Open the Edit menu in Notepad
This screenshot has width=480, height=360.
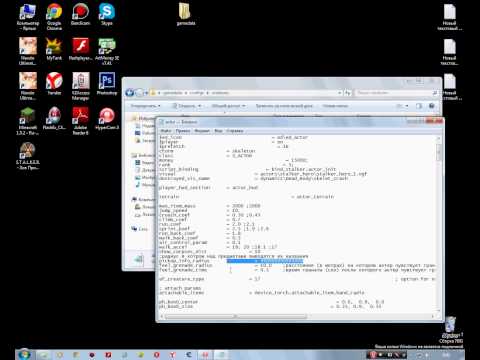tap(183, 131)
